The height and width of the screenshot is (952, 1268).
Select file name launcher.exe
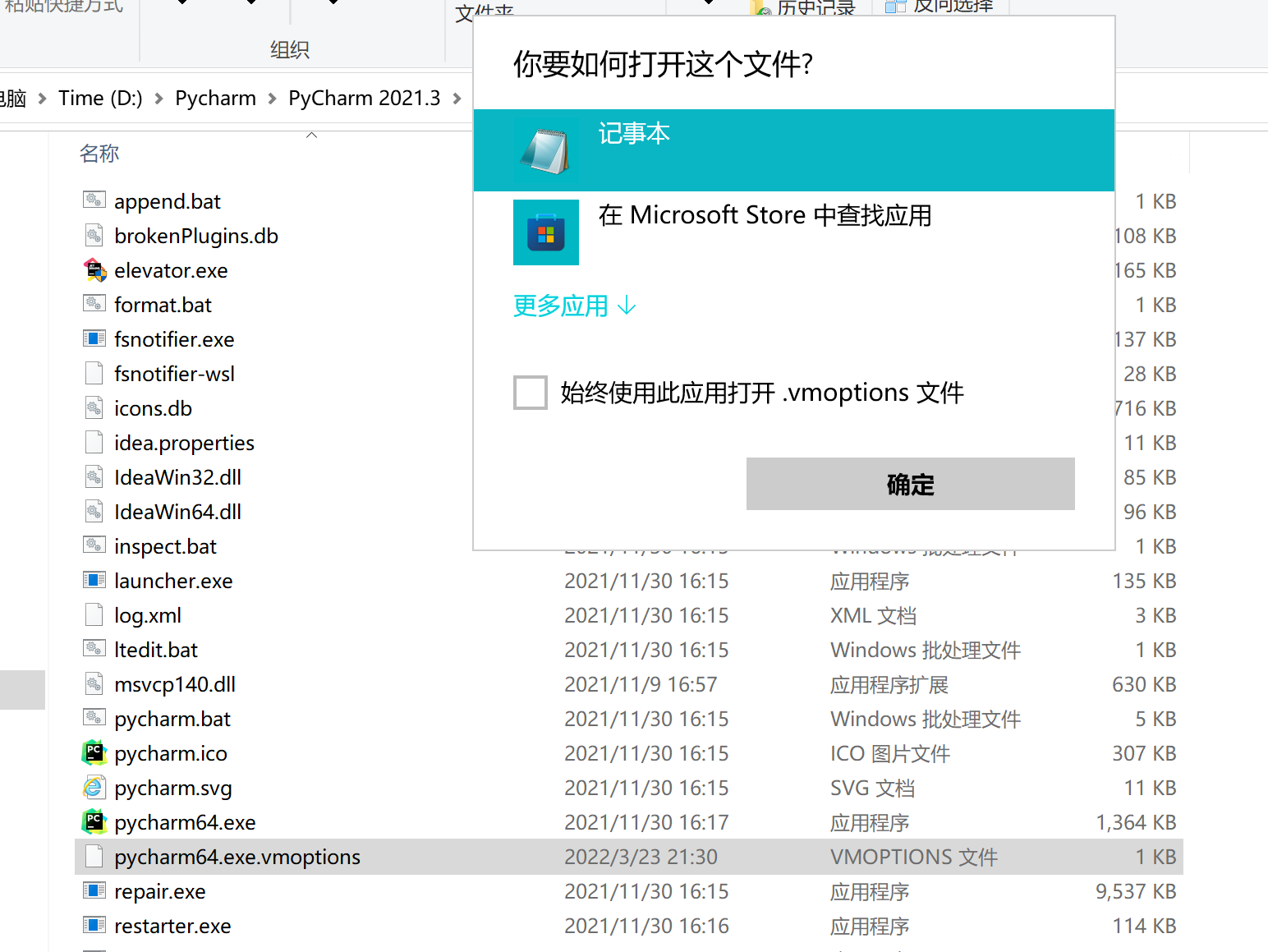pyautogui.click(x=173, y=581)
